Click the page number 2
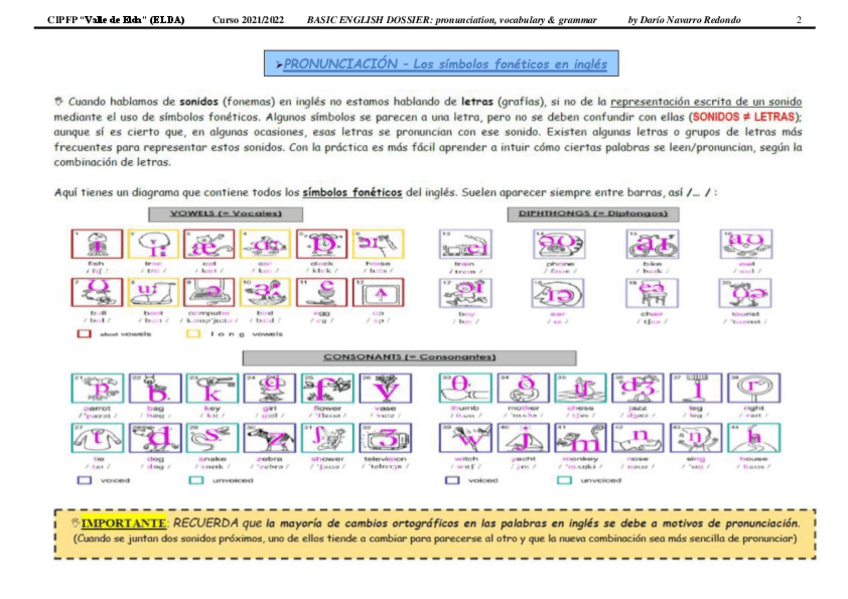Screen dimensions: 848x599 coord(799,20)
